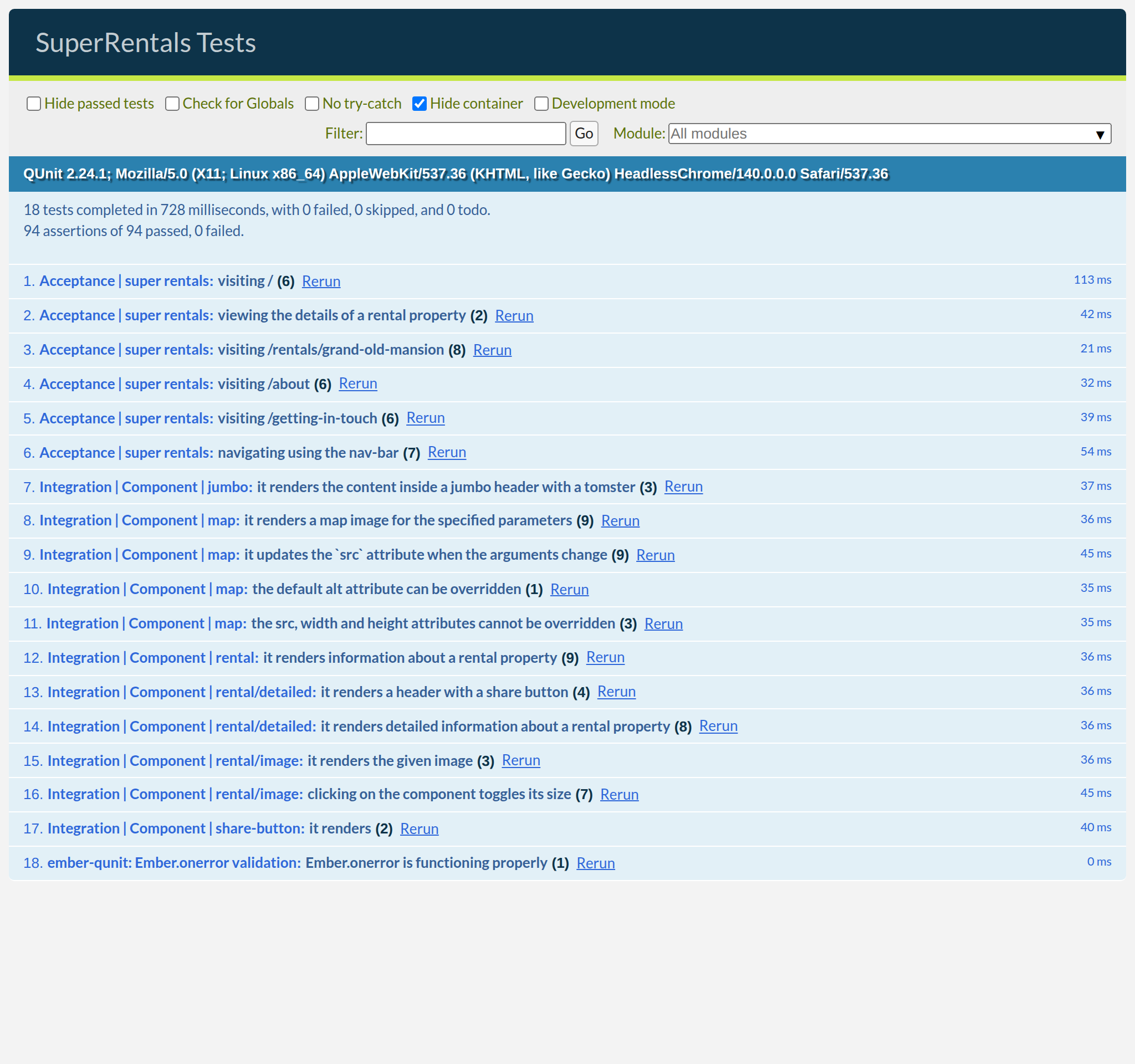Open the All modules dropdown
The height and width of the screenshot is (1064, 1135).
tap(889, 134)
